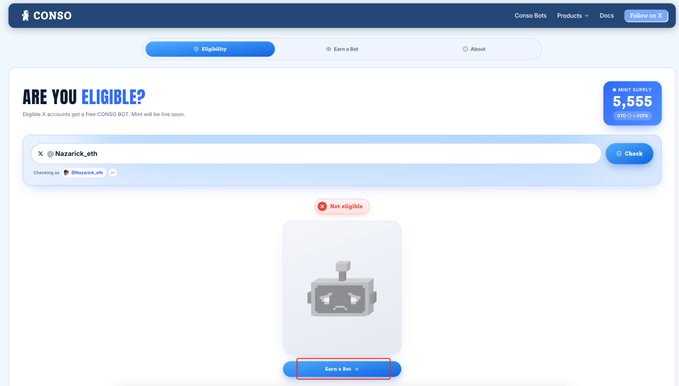Click the Follow on X button

tap(646, 16)
